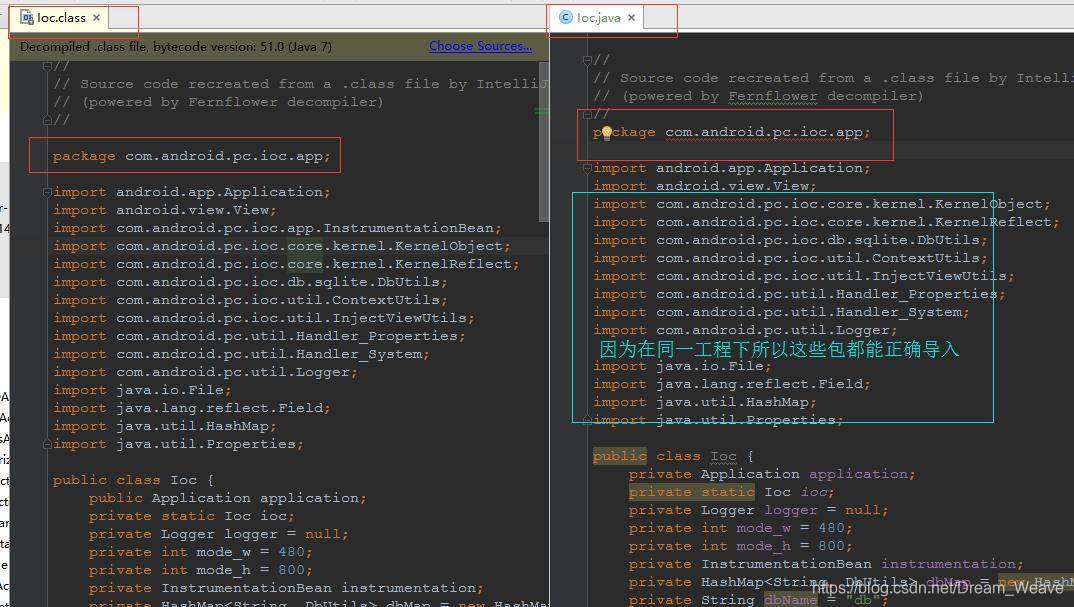The image size is (1074, 607).
Task: Close the Ioc.class tab
Action: [x=97, y=18]
